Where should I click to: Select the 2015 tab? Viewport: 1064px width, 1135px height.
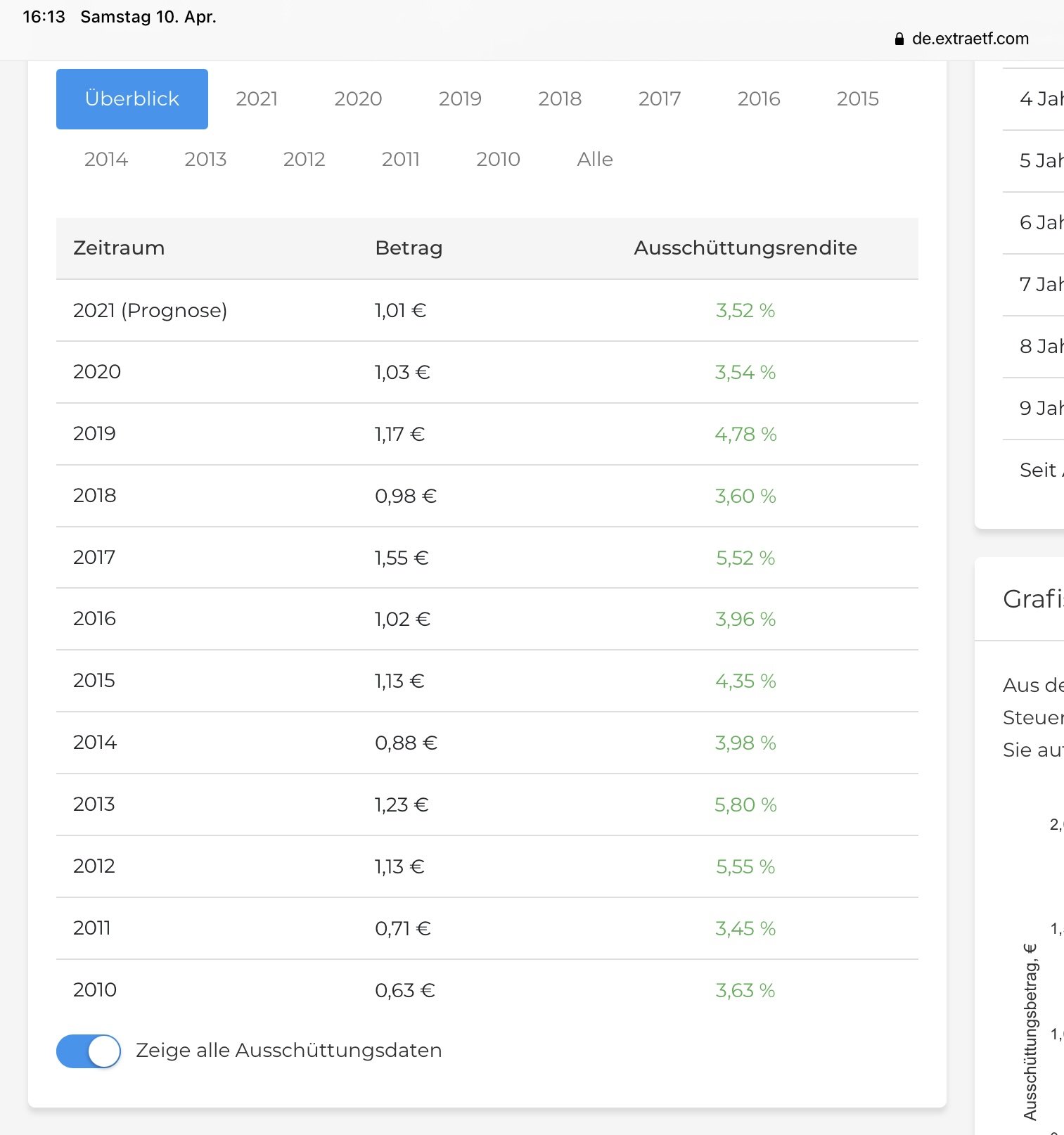click(x=858, y=99)
